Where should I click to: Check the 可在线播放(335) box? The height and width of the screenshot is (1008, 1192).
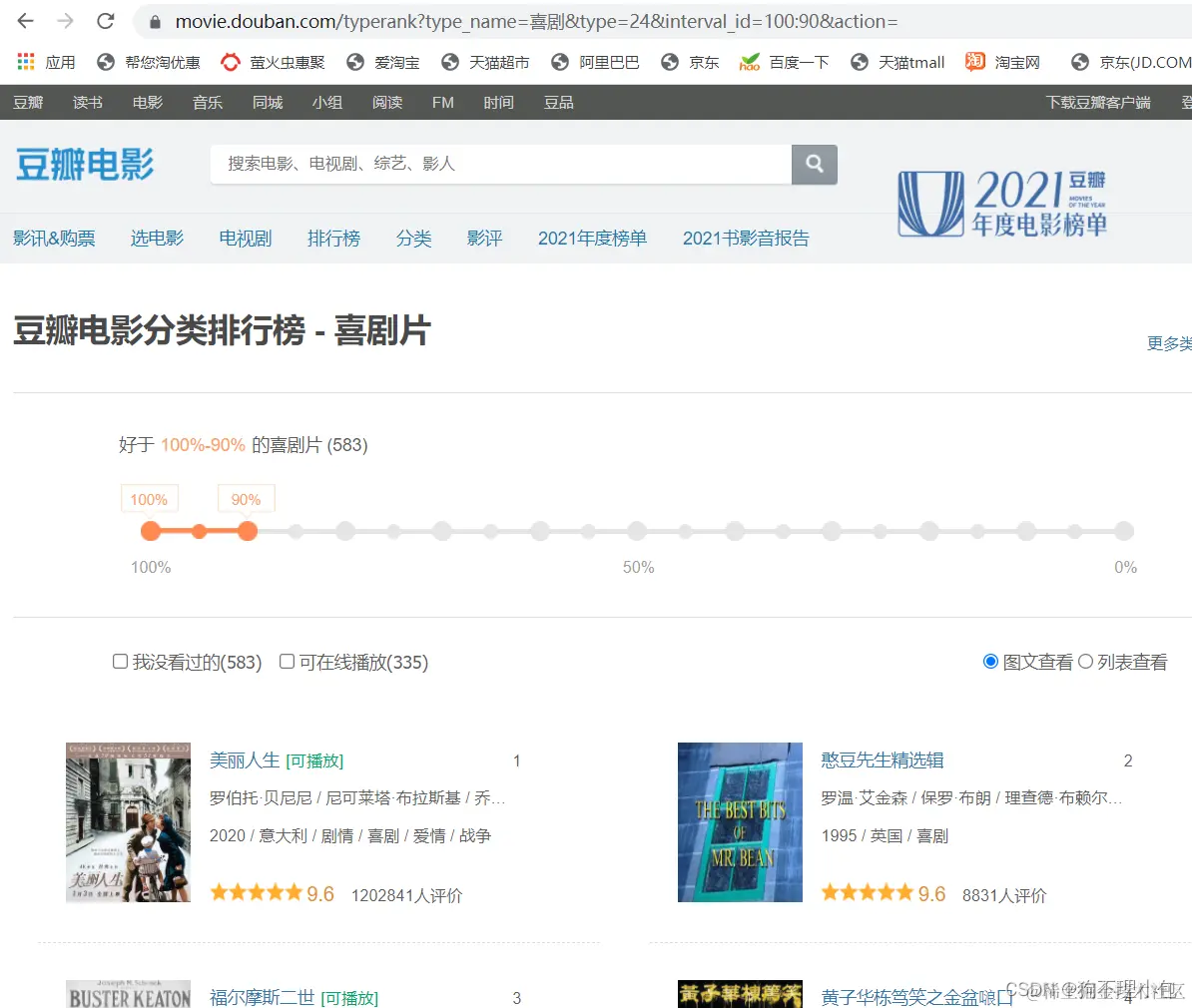point(287,662)
